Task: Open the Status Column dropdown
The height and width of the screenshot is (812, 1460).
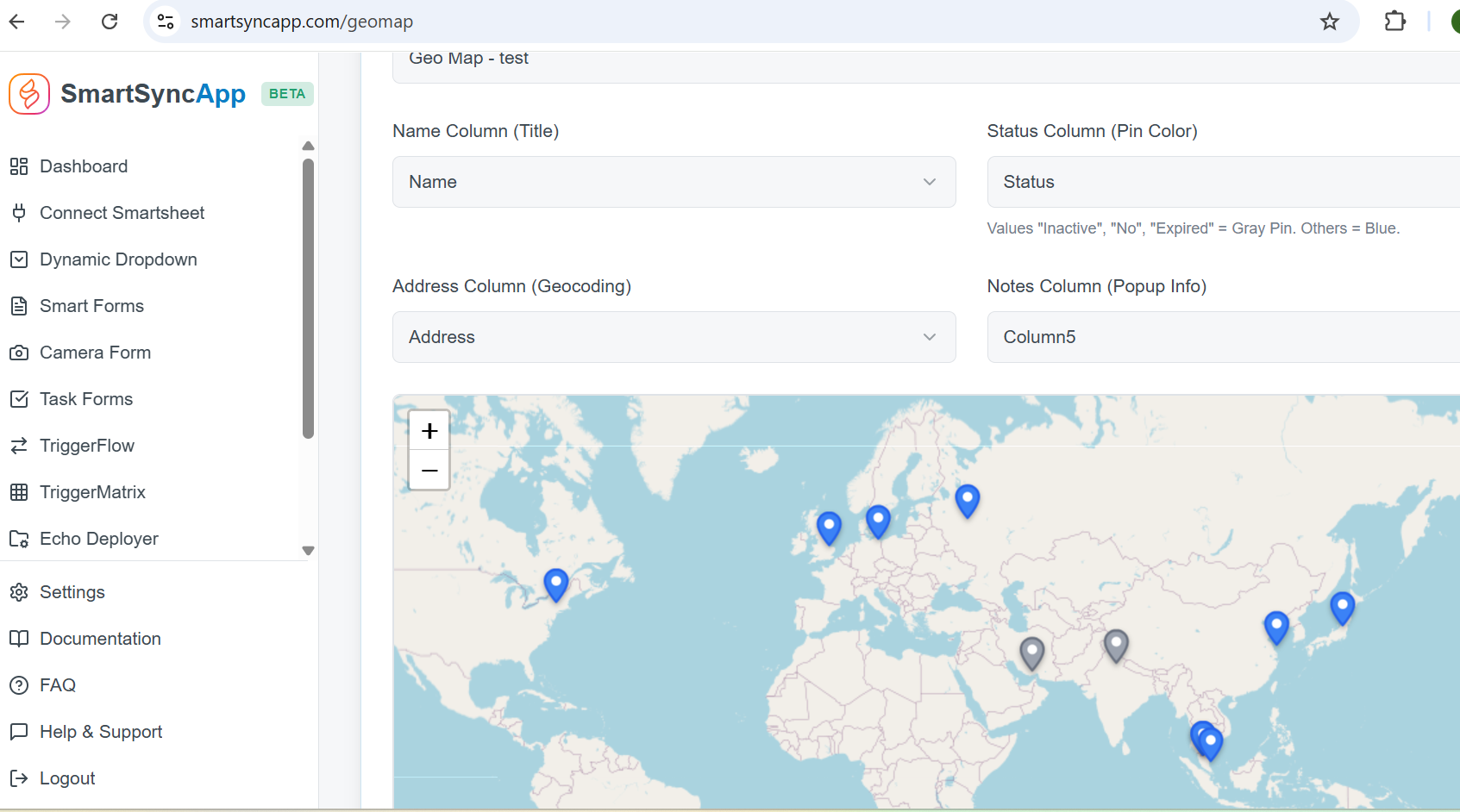Action: point(1224,182)
